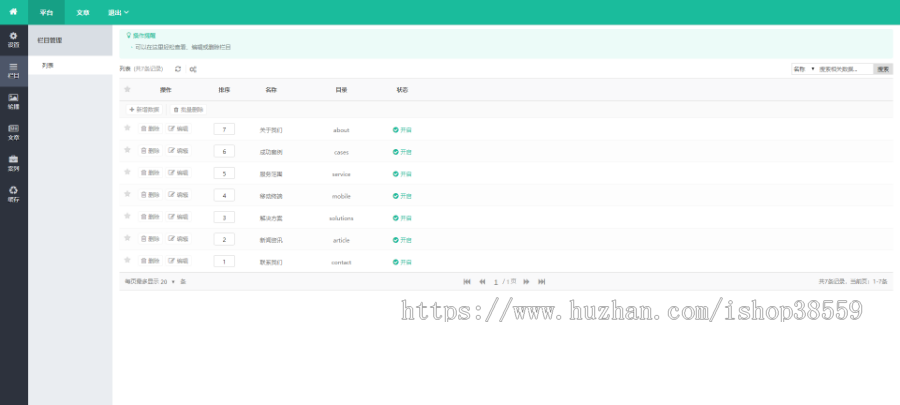
Task: Star the mobile row
Action: [x=127, y=194]
